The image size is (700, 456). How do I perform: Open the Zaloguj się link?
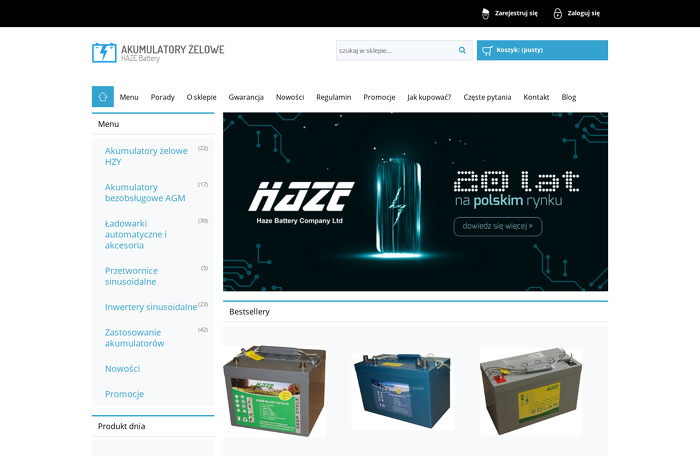click(x=583, y=13)
